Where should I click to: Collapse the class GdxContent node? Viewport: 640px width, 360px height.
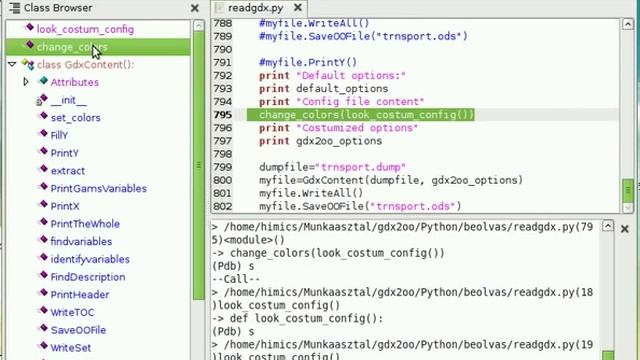pos(12,64)
